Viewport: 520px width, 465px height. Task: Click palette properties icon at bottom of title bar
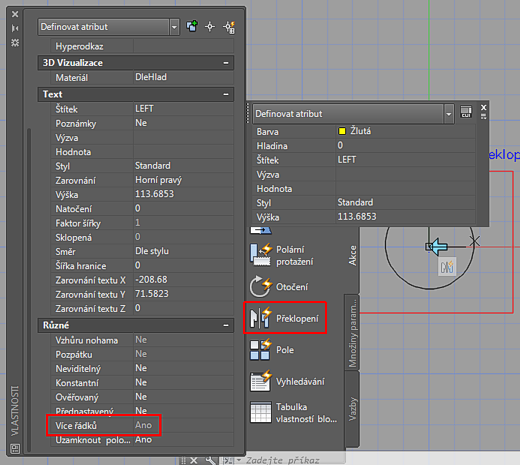click(x=15, y=448)
